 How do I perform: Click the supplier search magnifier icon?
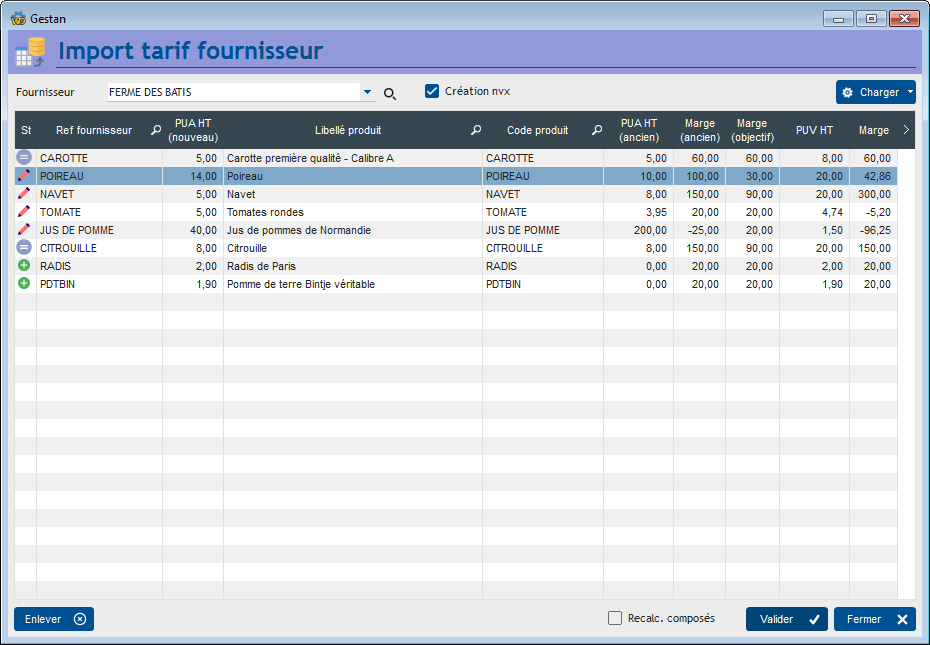click(x=390, y=93)
